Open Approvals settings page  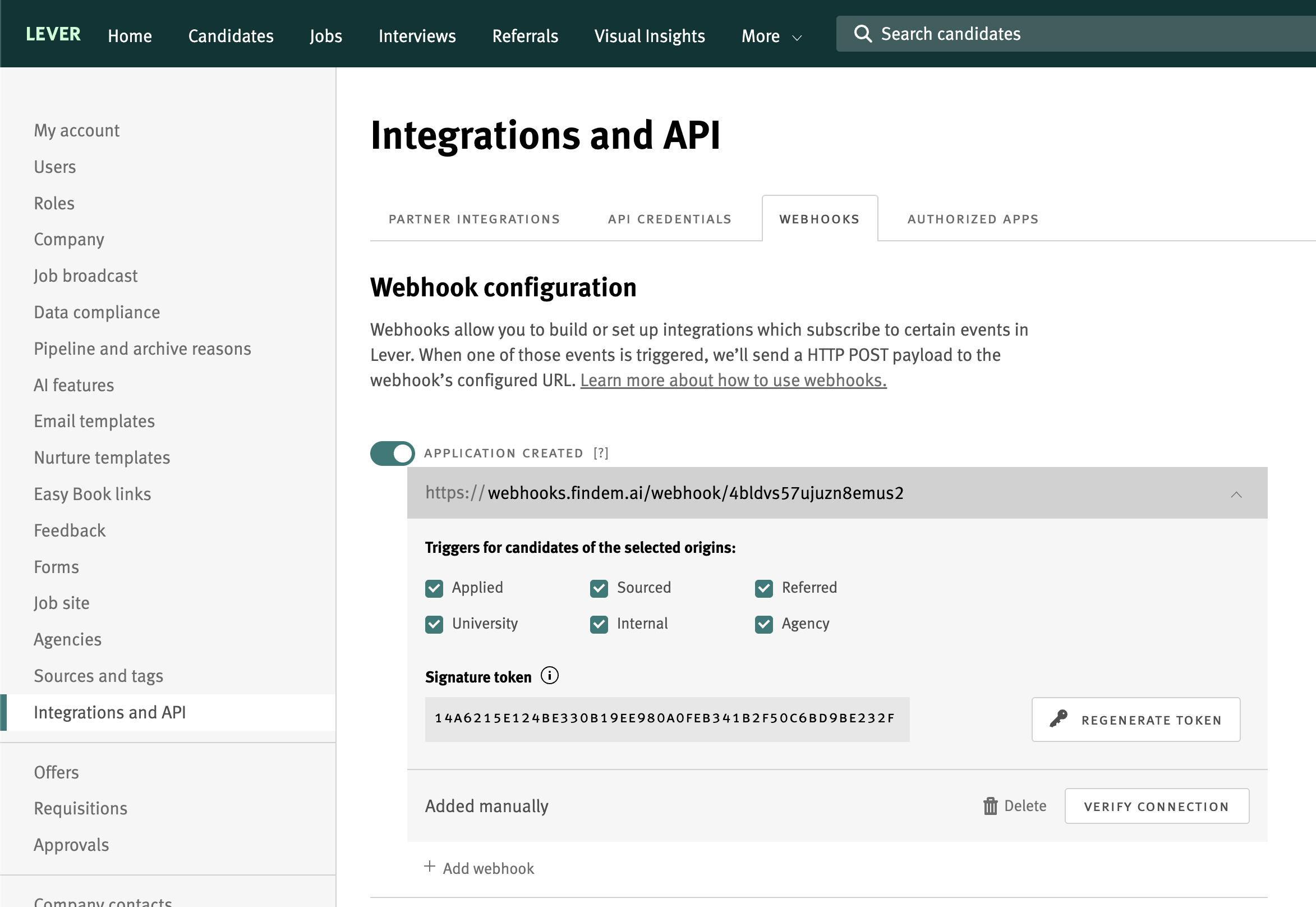point(71,846)
